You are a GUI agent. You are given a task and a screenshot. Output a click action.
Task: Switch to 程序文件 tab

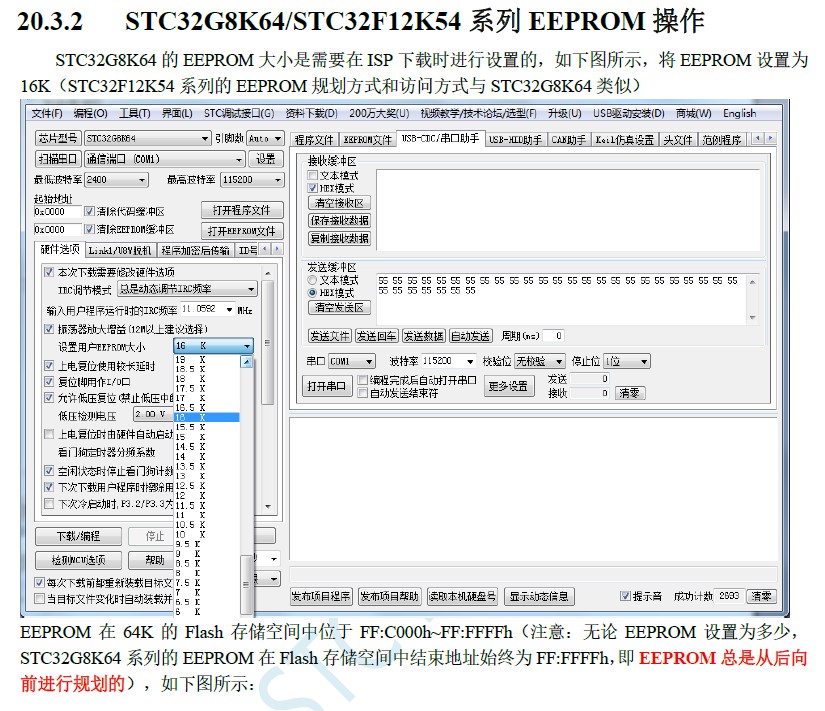(314, 139)
